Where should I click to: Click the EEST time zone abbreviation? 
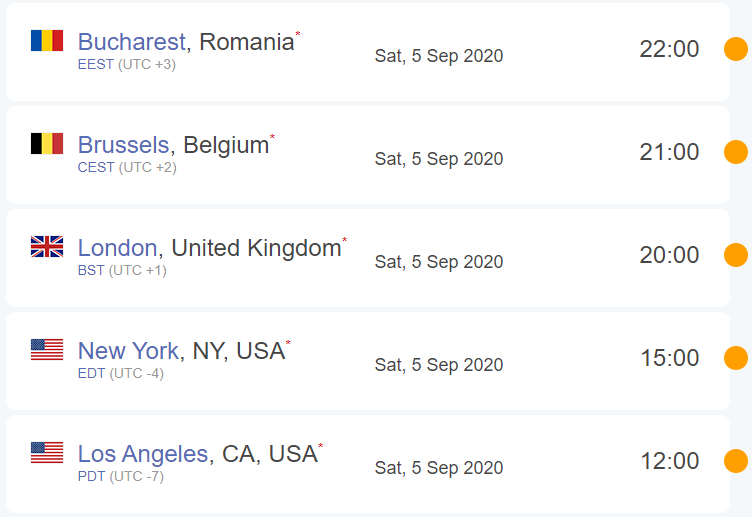(x=96, y=65)
